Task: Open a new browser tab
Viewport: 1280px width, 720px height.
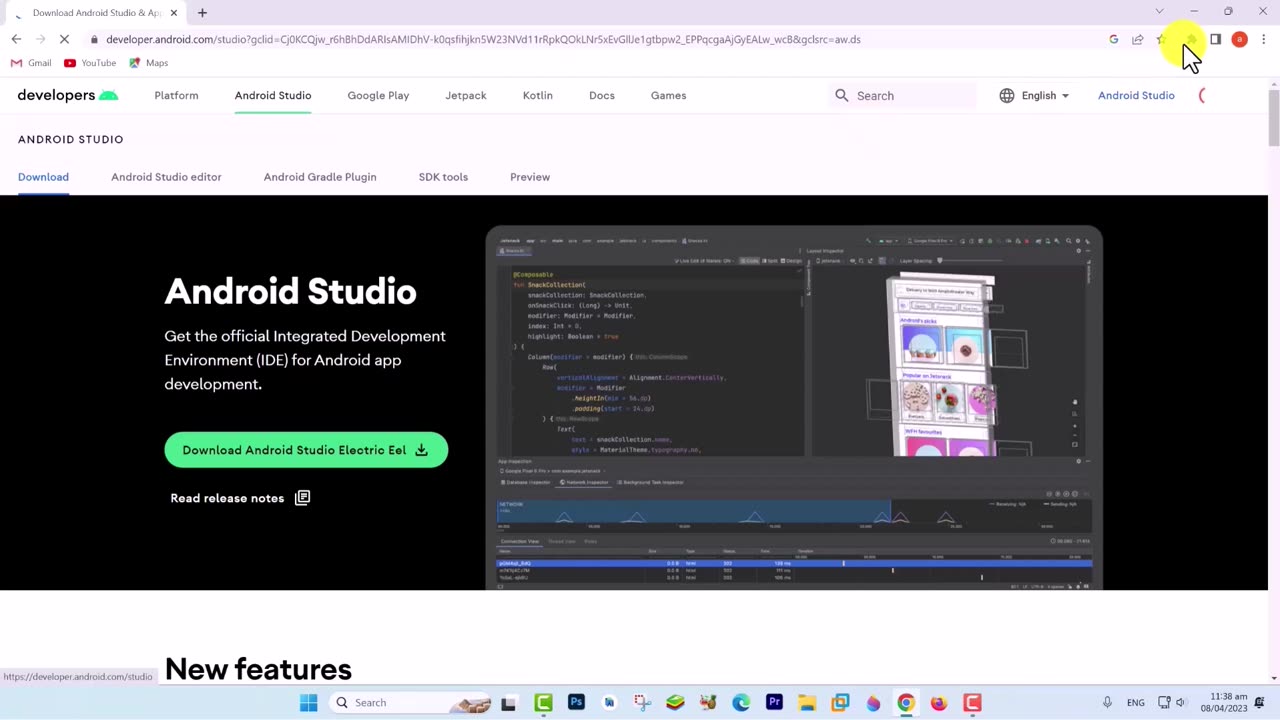Action: pos(202,12)
